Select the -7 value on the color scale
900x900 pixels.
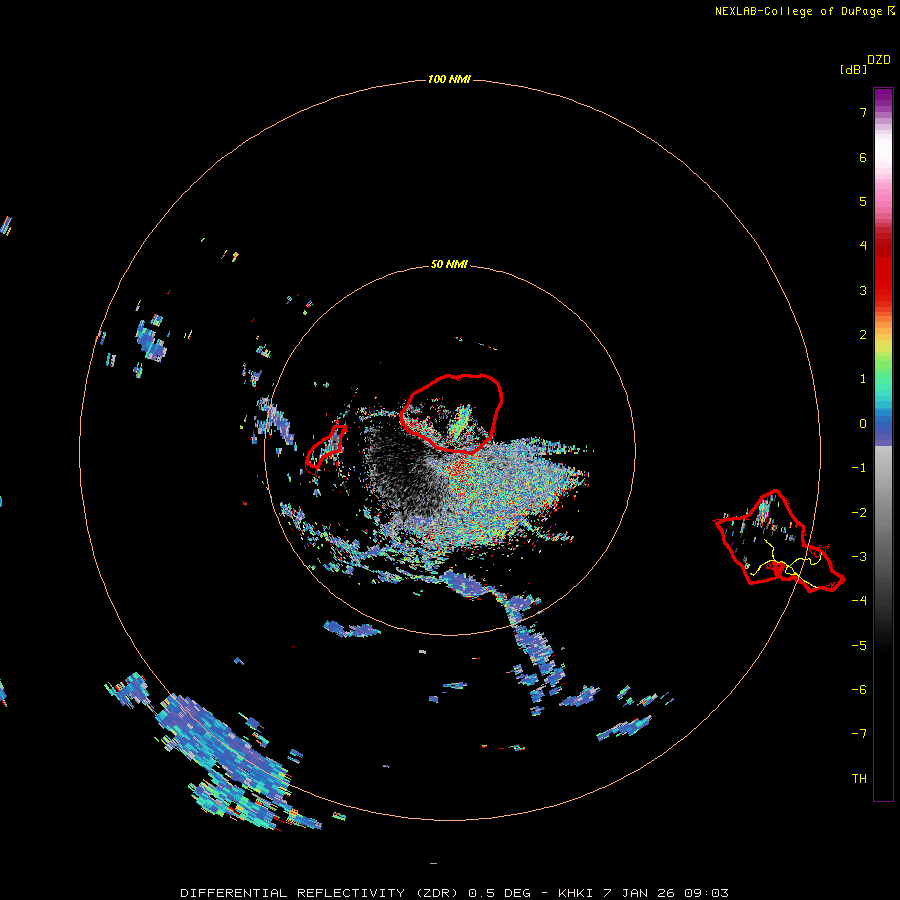click(859, 734)
